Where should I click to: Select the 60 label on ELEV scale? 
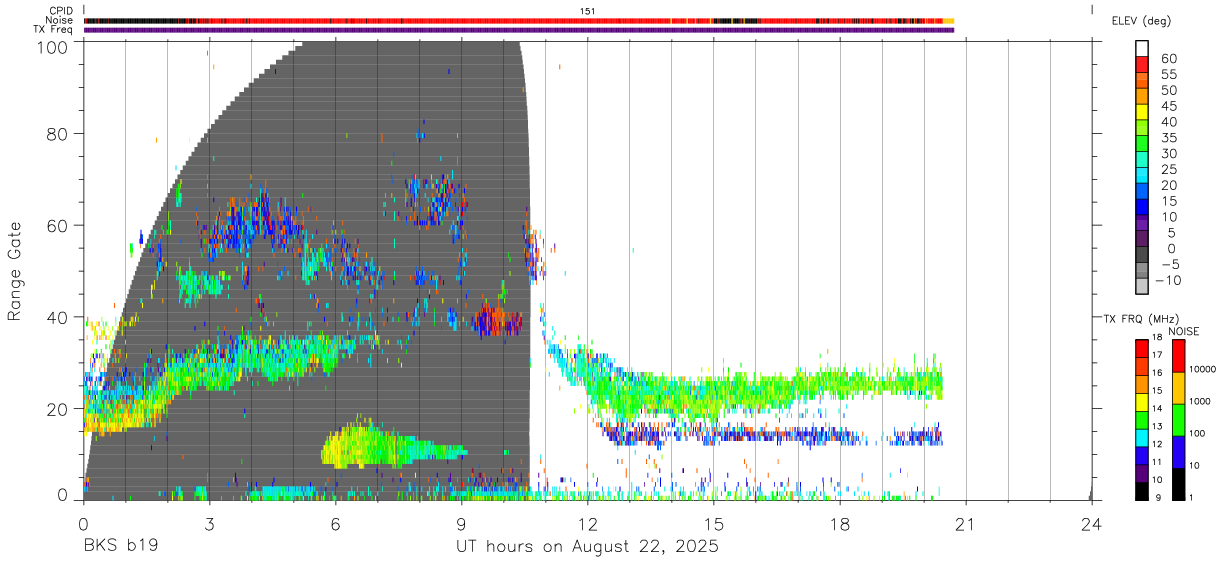(1169, 58)
